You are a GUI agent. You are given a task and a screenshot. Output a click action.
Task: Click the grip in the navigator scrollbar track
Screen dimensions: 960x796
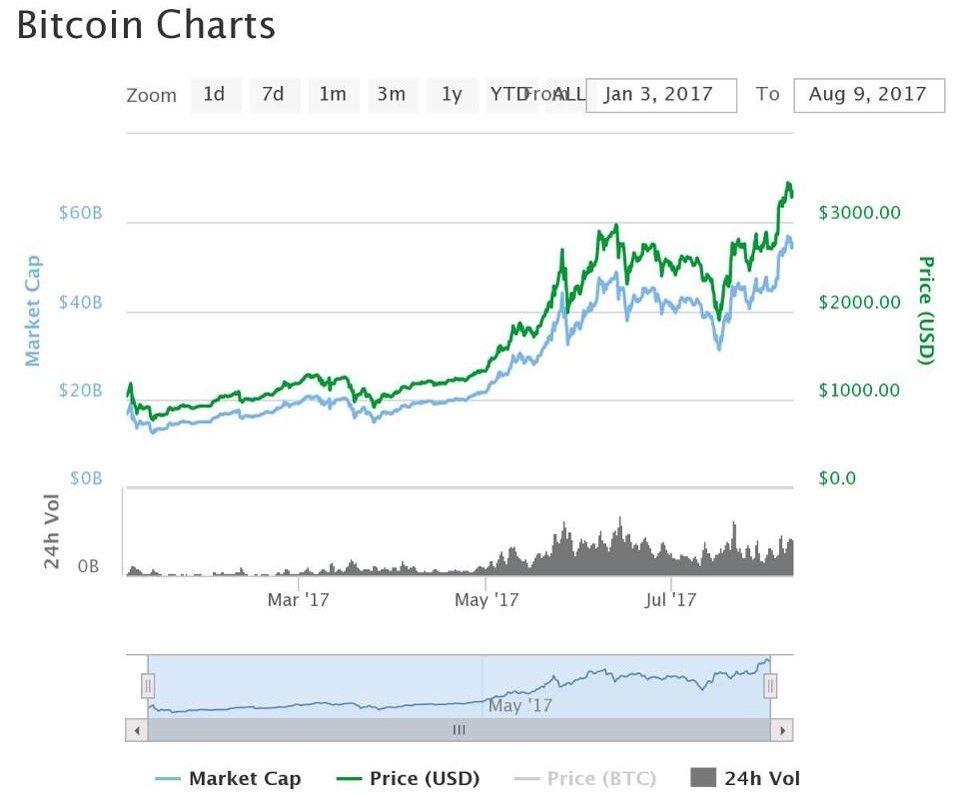[x=458, y=730]
